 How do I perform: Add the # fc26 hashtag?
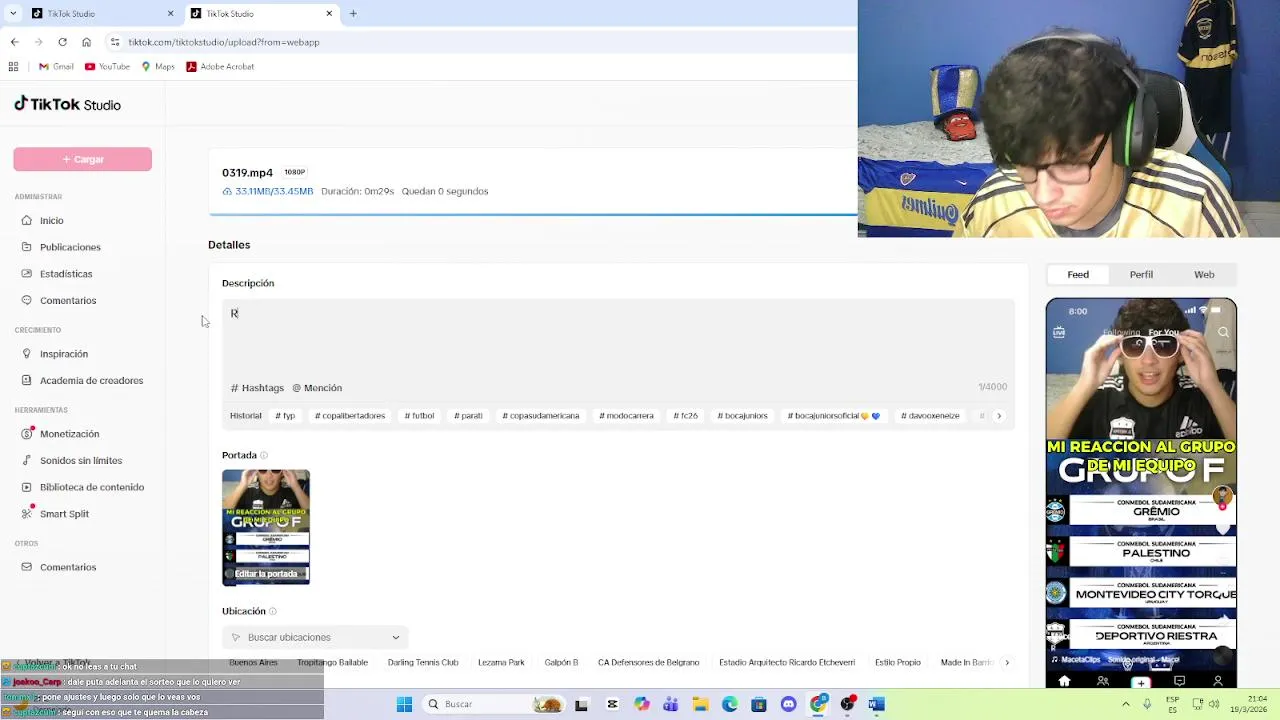tap(685, 416)
